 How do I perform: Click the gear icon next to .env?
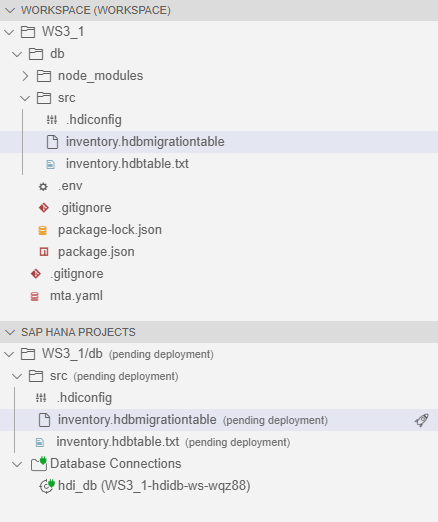(43, 186)
